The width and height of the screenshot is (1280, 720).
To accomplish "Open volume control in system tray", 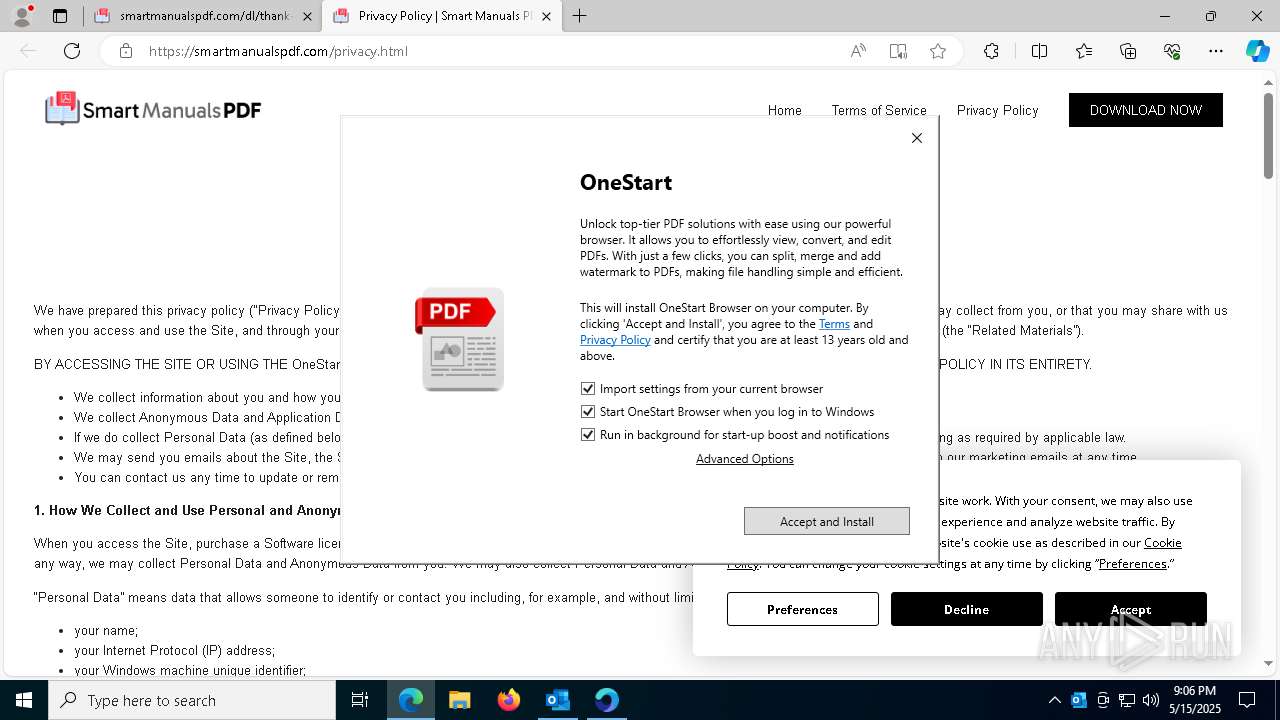I will [1151, 700].
